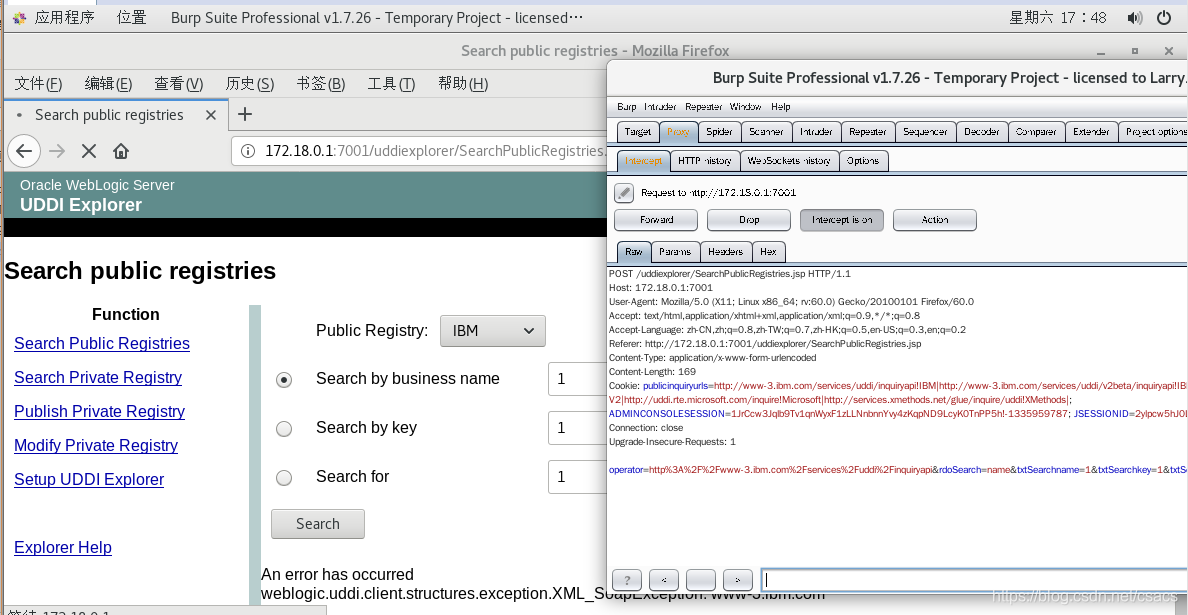Switch to the Target tab in Burp
The height and width of the screenshot is (615, 1188).
click(x=638, y=132)
